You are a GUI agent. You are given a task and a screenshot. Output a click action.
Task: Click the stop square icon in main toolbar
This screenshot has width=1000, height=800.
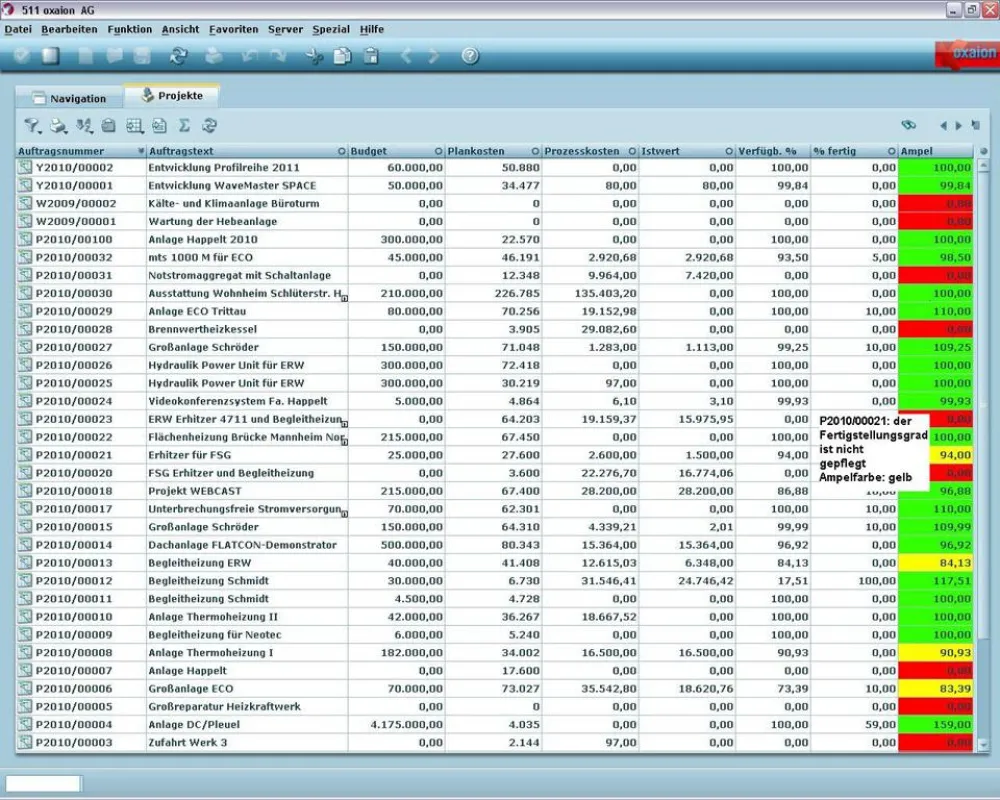[50, 56]
